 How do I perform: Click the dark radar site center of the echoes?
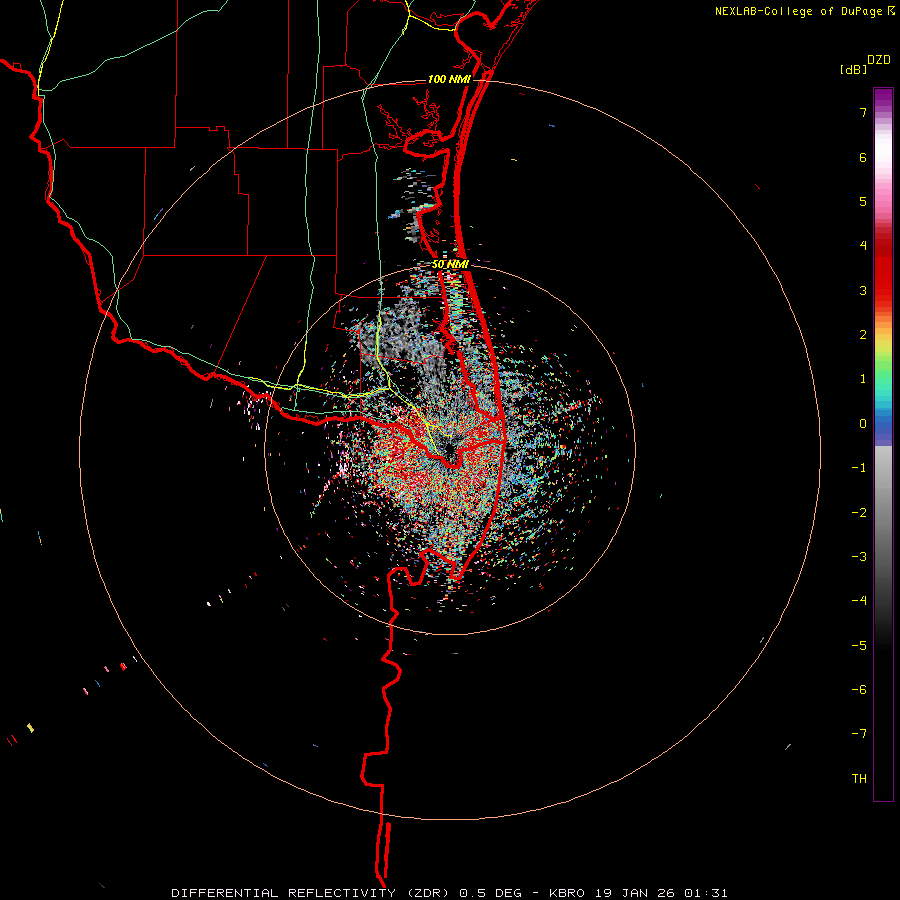point(449,451)
